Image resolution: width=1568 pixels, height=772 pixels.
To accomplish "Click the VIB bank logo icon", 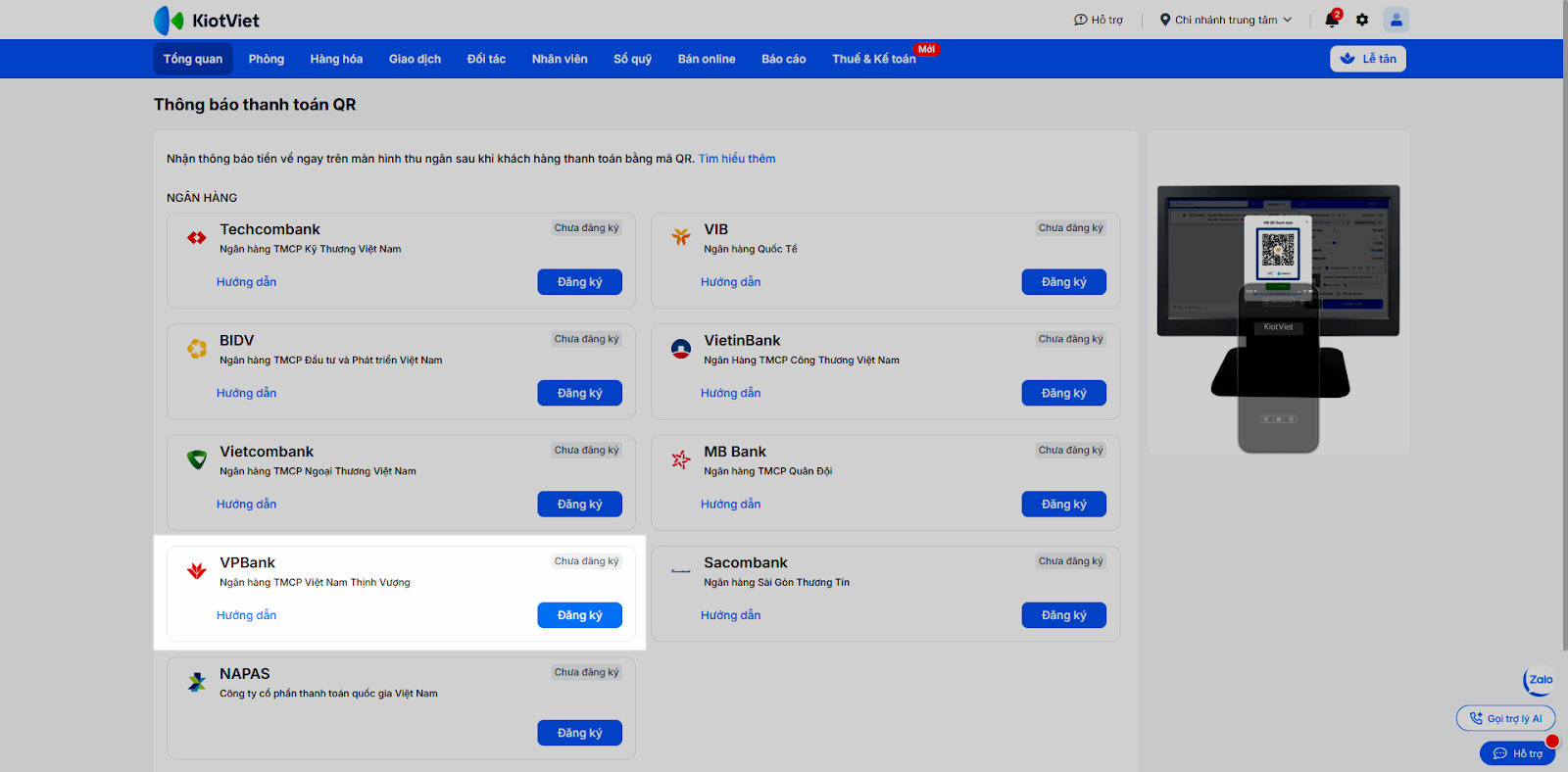I will pos(681,236).
